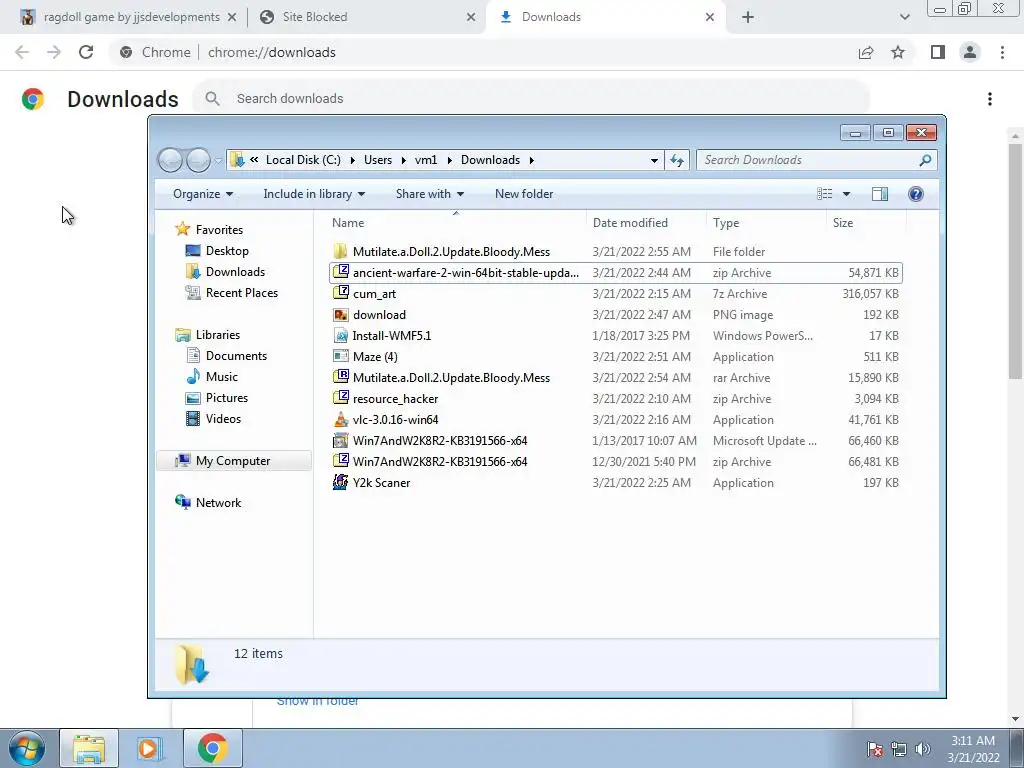Viewport: 1024px width, 768px height.
Task: Click Explorer forward navigation arrow
Action: pyautogui.click(x=198, y=160)
